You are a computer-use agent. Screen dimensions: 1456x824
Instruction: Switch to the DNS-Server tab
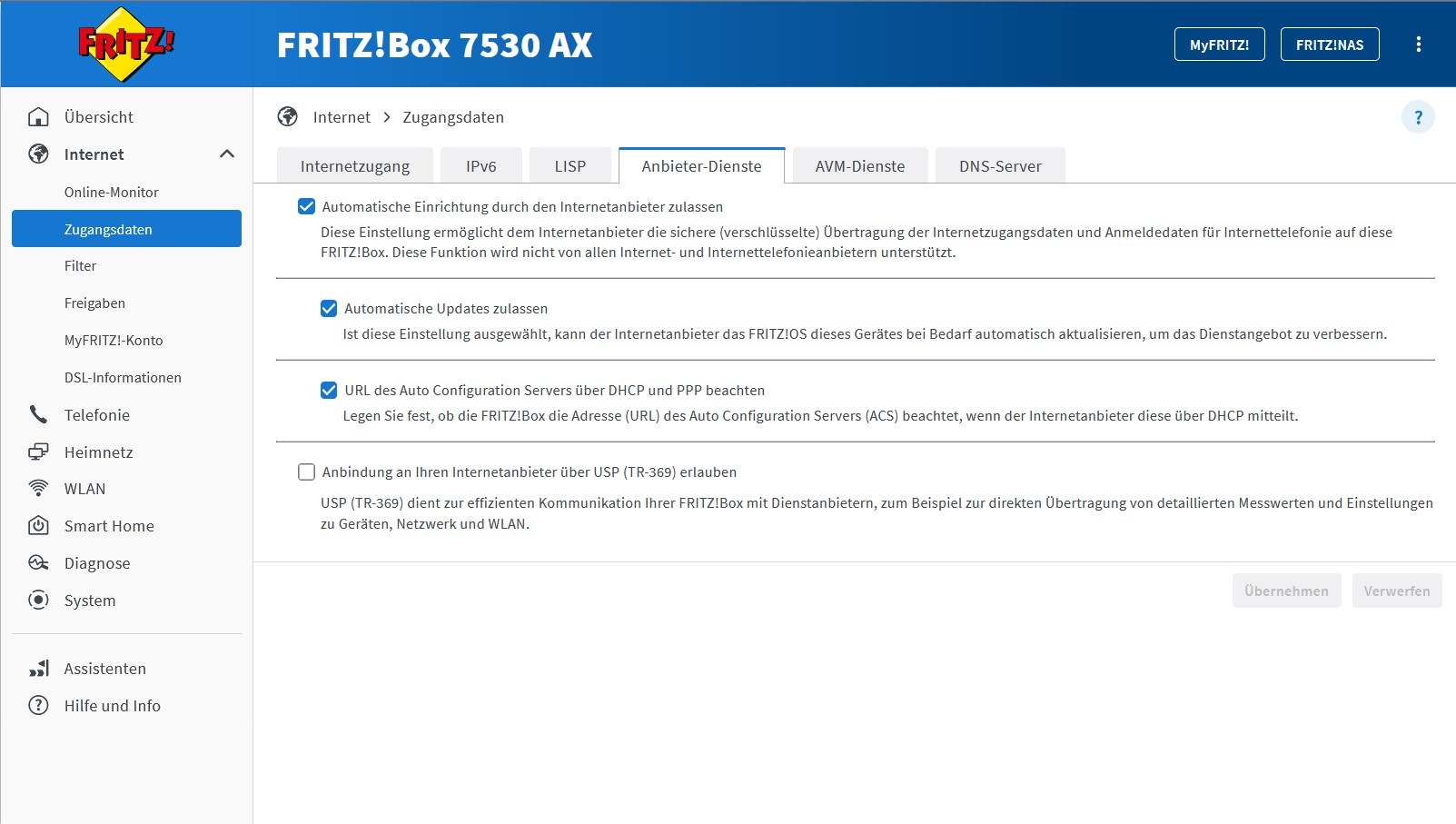(x=1000, y=166)
